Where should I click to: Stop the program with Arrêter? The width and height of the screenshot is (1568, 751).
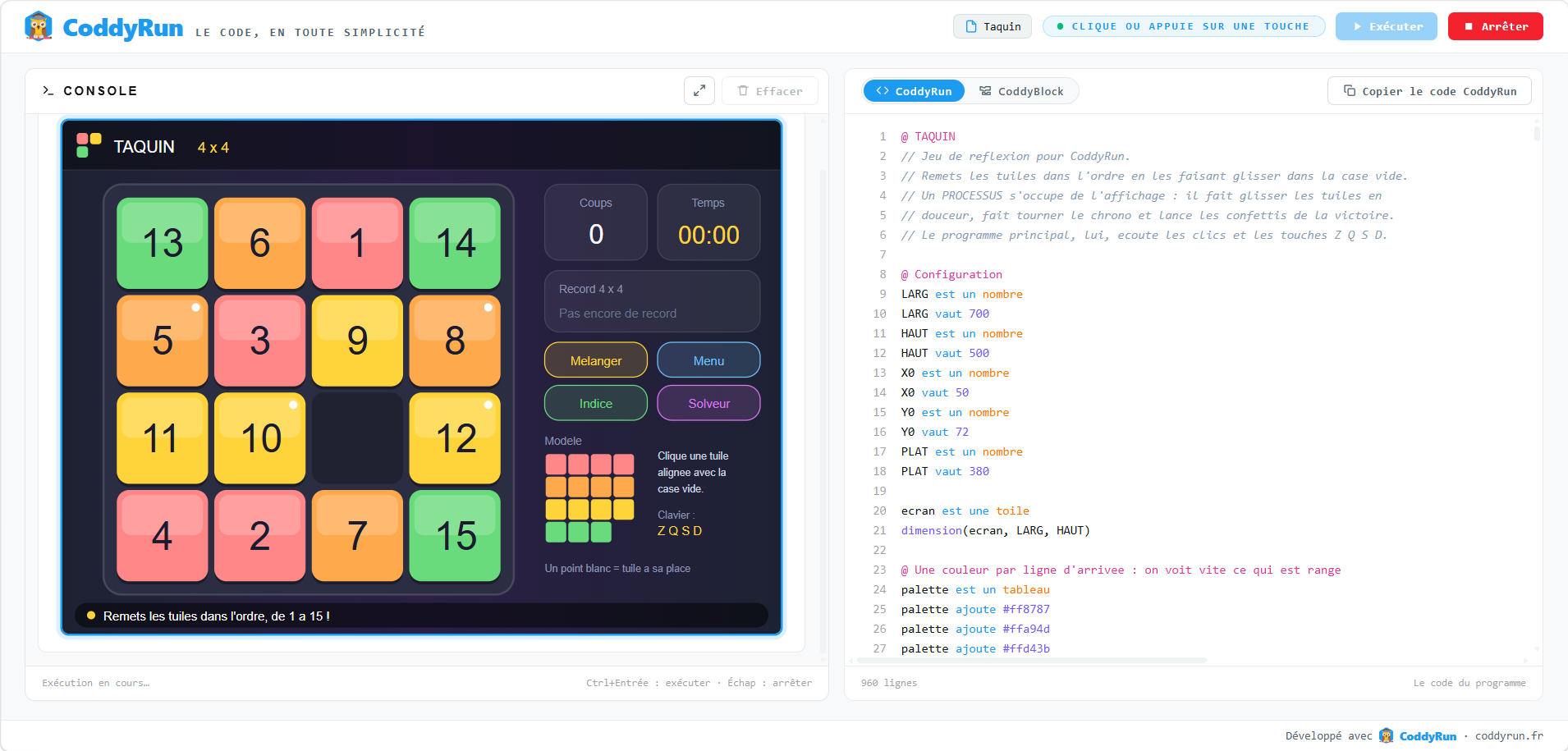coord(1495,26)
